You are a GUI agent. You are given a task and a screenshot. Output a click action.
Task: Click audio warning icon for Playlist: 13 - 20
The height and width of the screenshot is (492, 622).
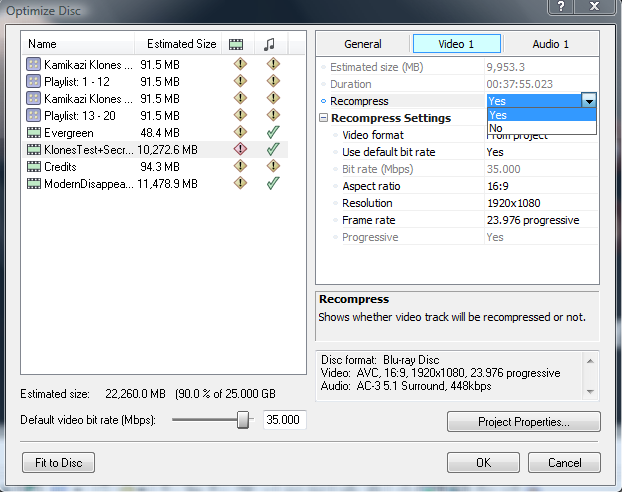tap(271, 115)
